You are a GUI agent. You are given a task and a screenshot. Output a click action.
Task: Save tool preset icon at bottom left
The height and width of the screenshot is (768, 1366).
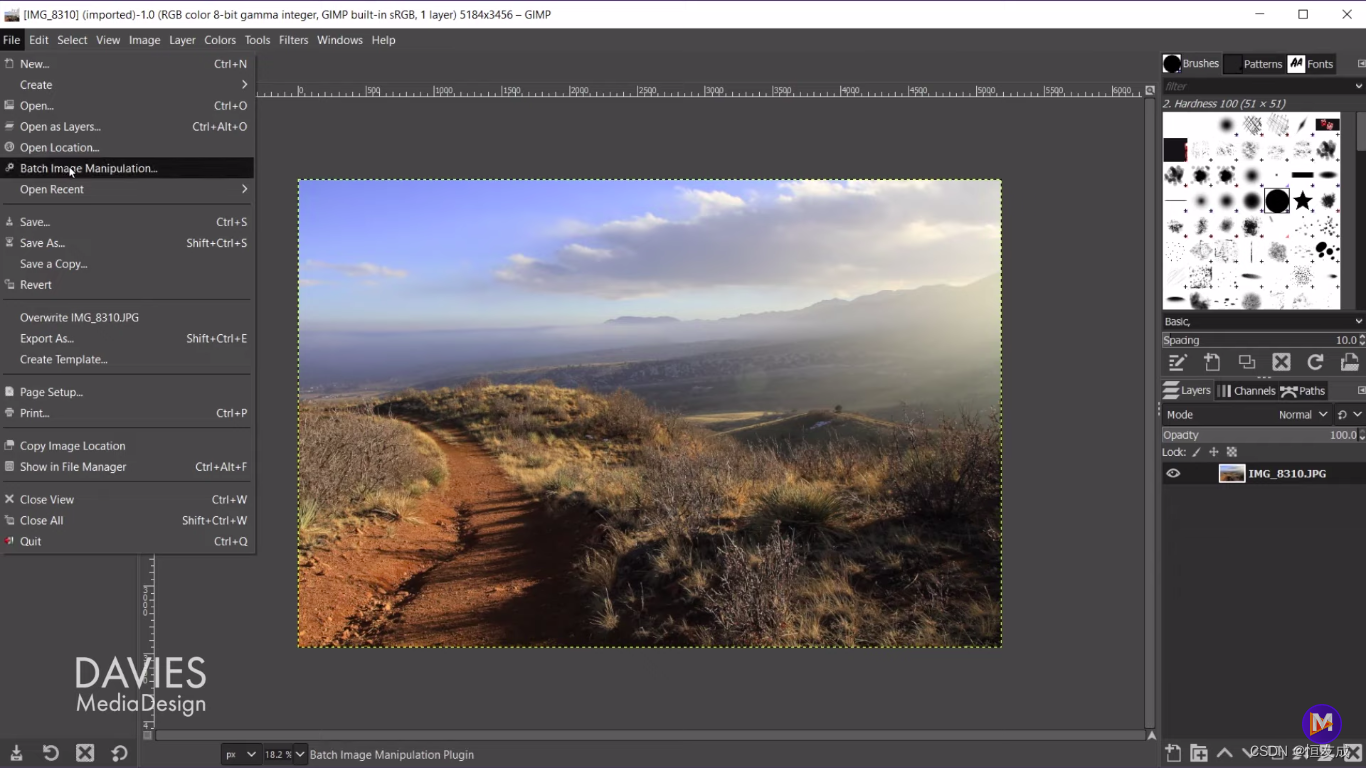tap(16, 753)
